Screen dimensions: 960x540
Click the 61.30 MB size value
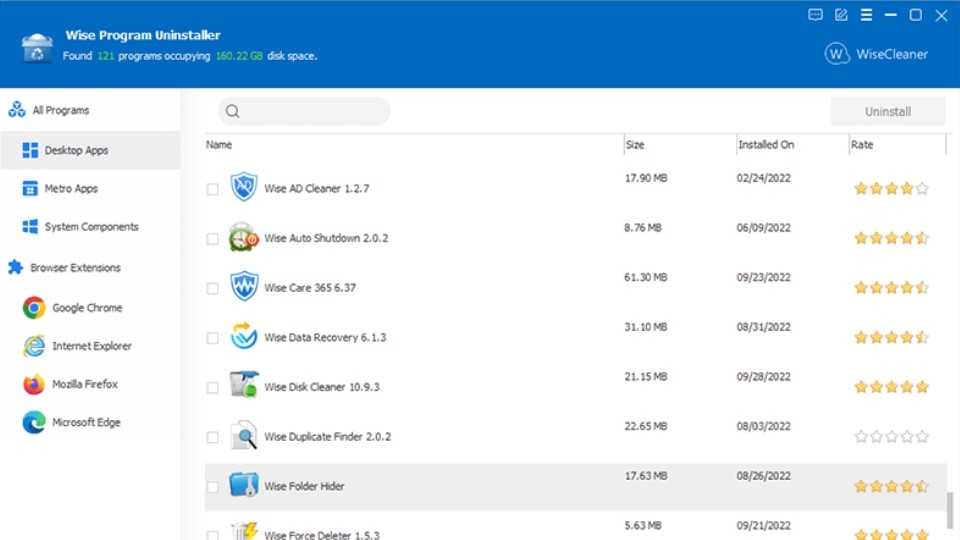point(645,277)
